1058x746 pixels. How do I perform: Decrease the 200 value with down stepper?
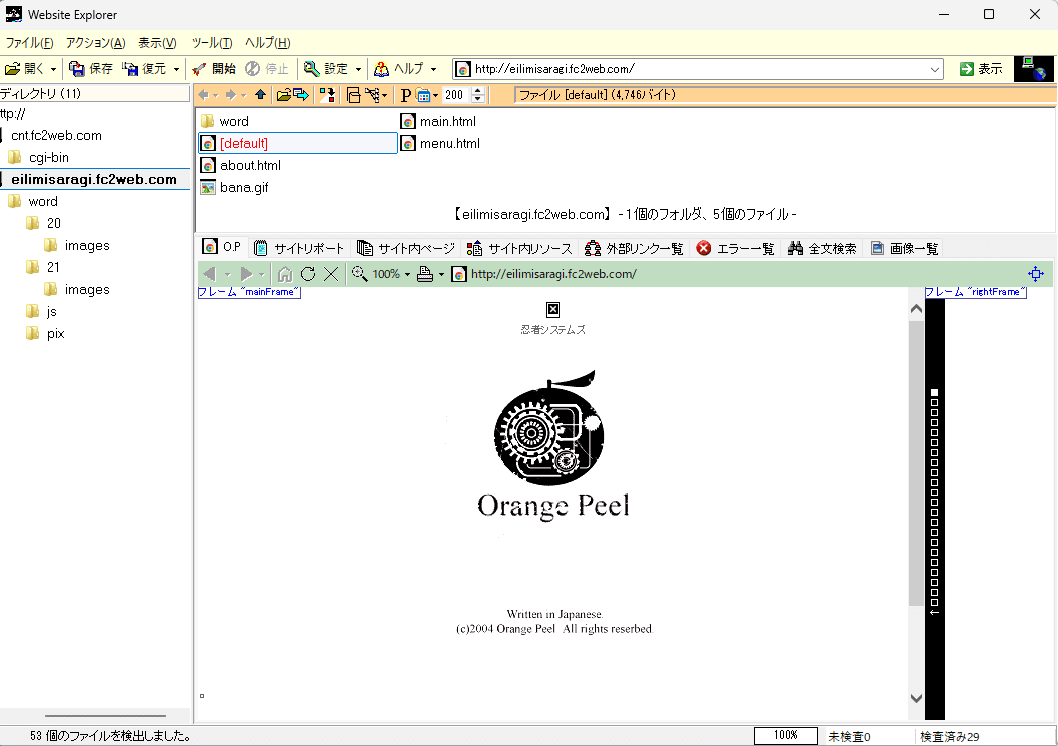[478, 99]
